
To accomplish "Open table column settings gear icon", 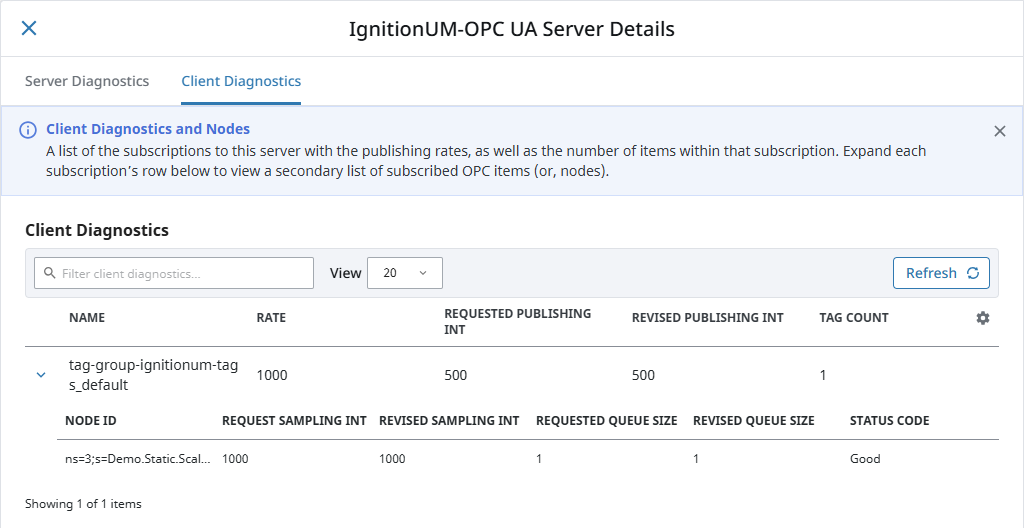I will pyautogui.click(x=983, y=318).
